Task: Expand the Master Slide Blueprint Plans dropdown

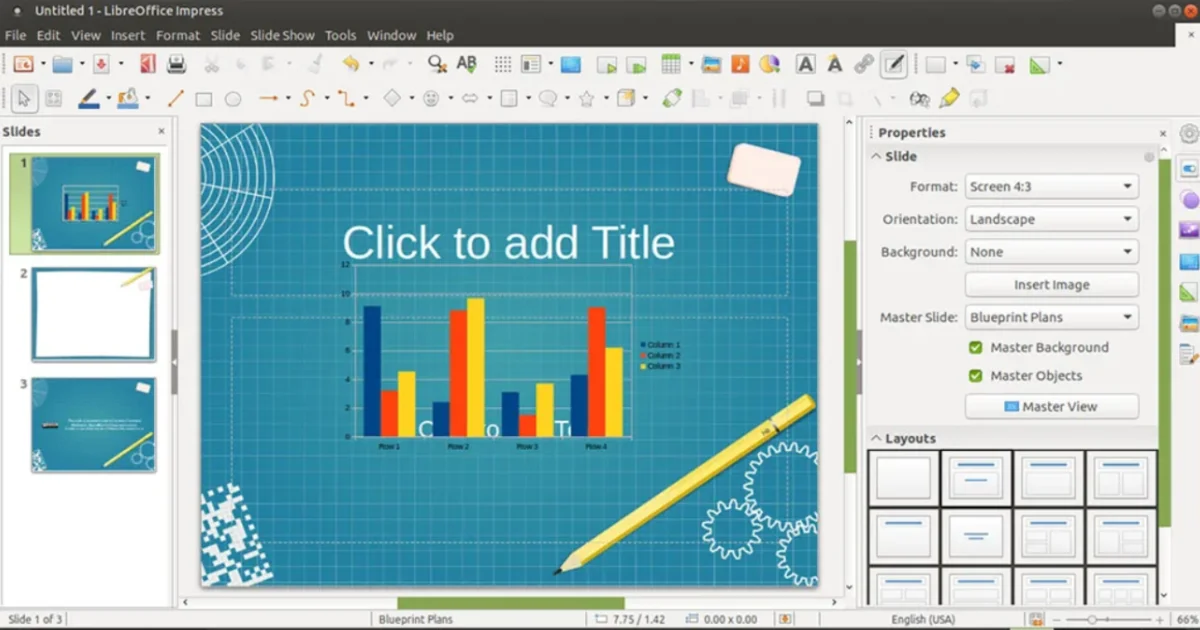Action: point(1051,318)
